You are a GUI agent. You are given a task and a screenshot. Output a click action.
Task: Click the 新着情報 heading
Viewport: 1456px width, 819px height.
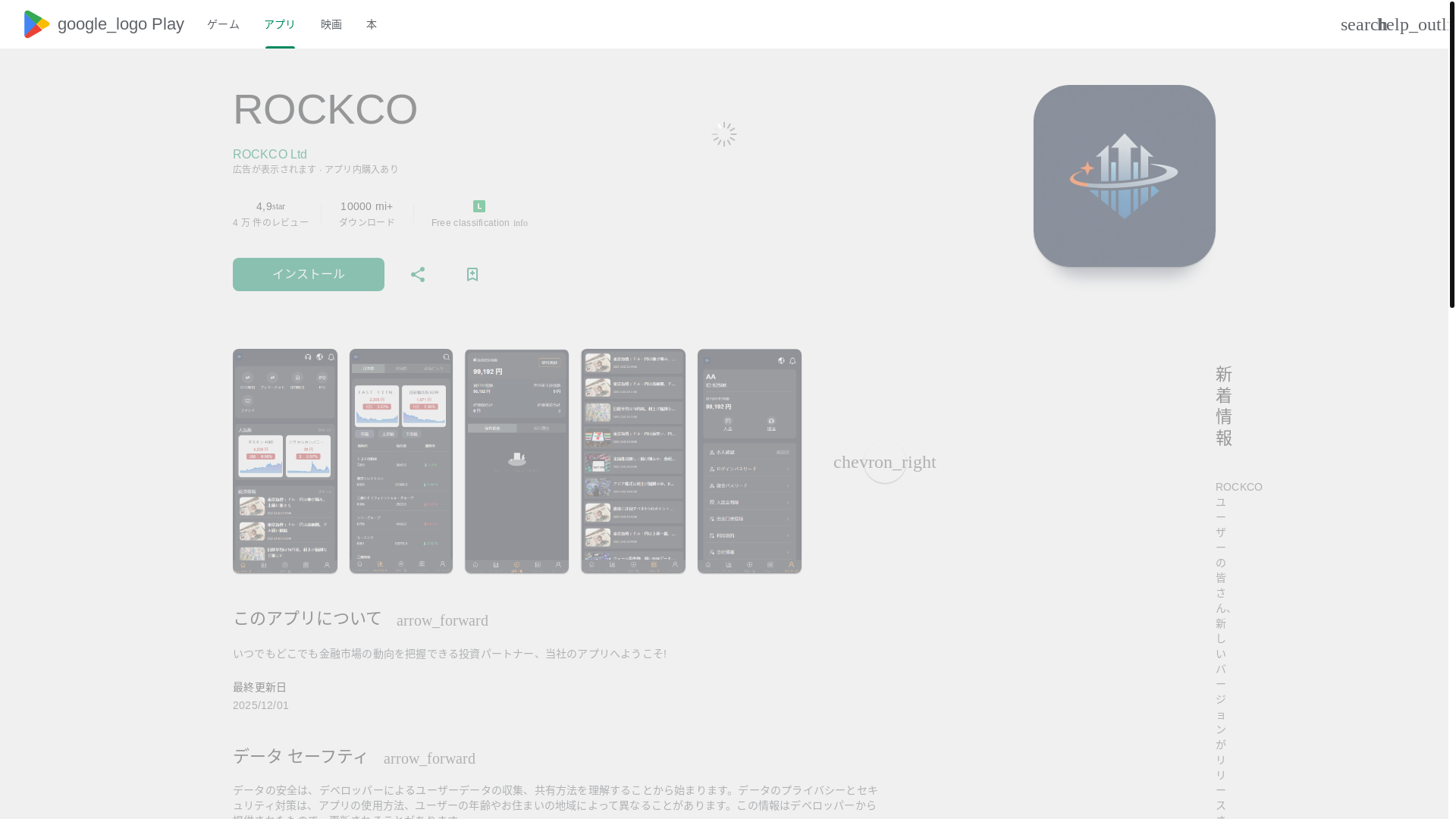[x=1224, y=406]
